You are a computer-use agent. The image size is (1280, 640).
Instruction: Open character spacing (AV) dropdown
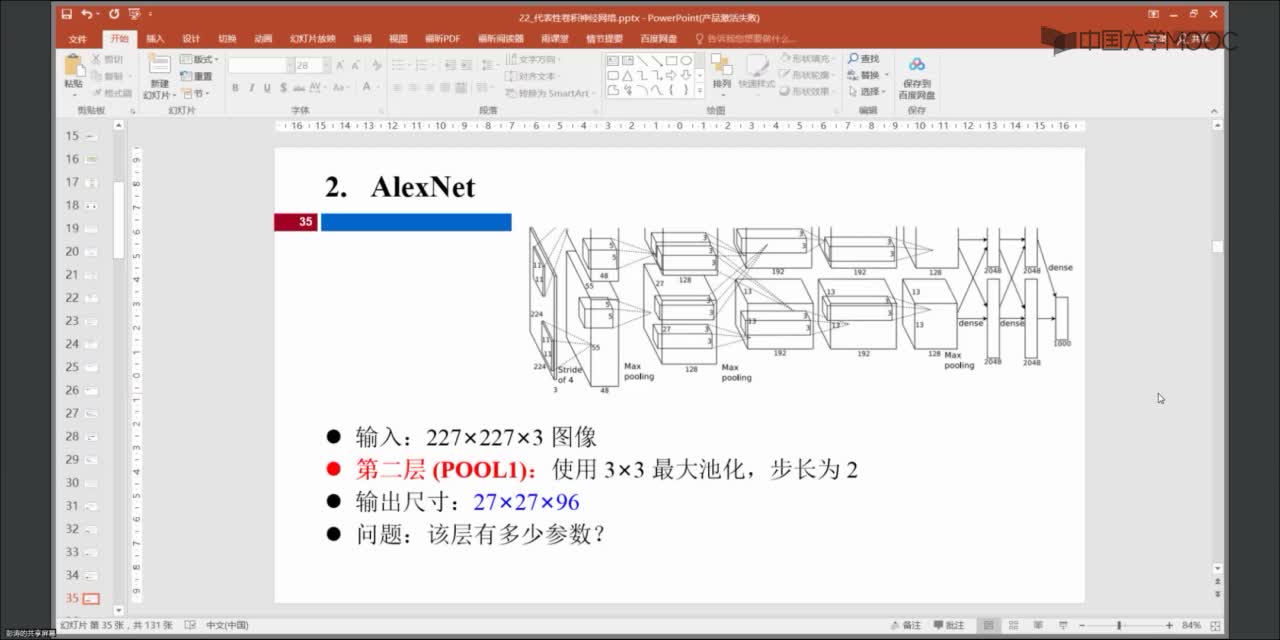[x=319, y=88]
